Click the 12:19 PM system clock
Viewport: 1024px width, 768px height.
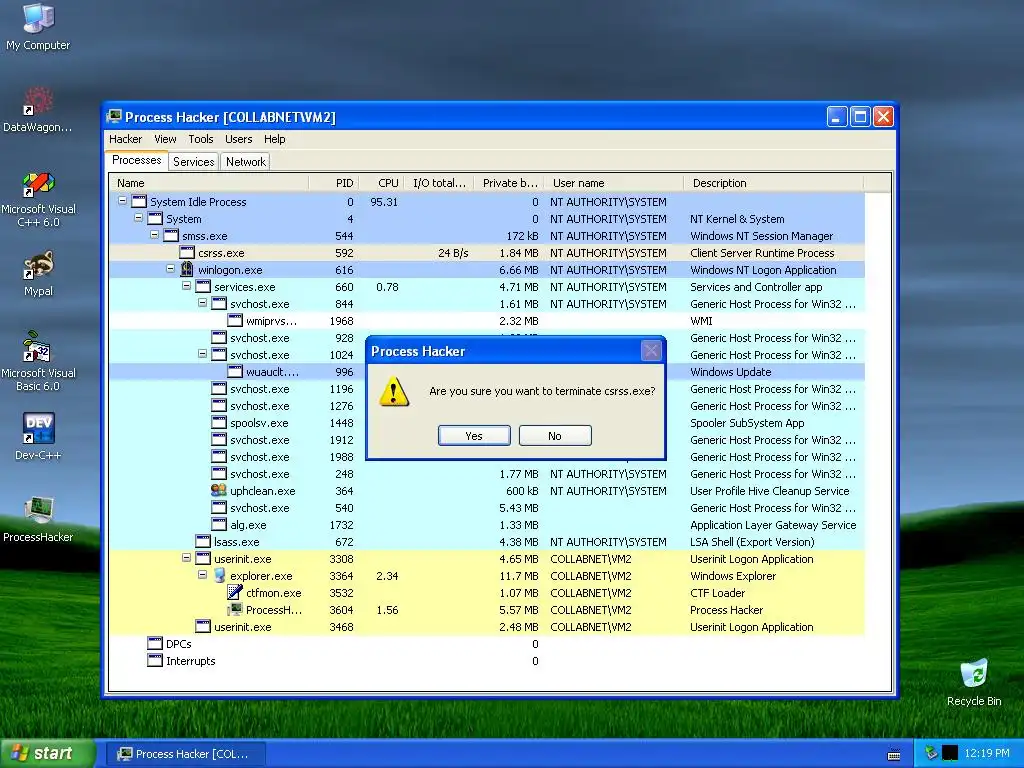(x=986, y=753)
